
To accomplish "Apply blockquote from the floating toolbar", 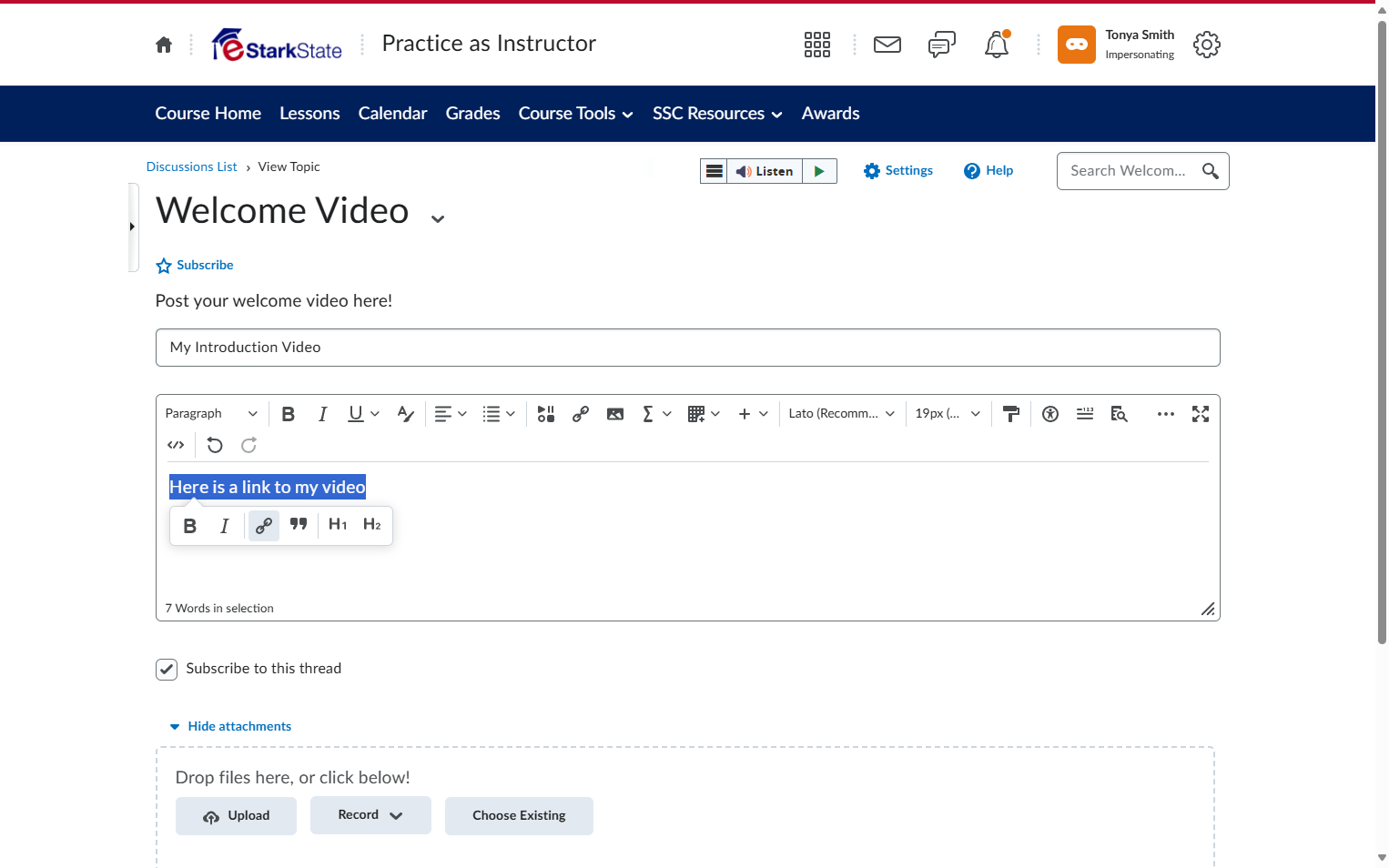I will (x=299, y=525).
